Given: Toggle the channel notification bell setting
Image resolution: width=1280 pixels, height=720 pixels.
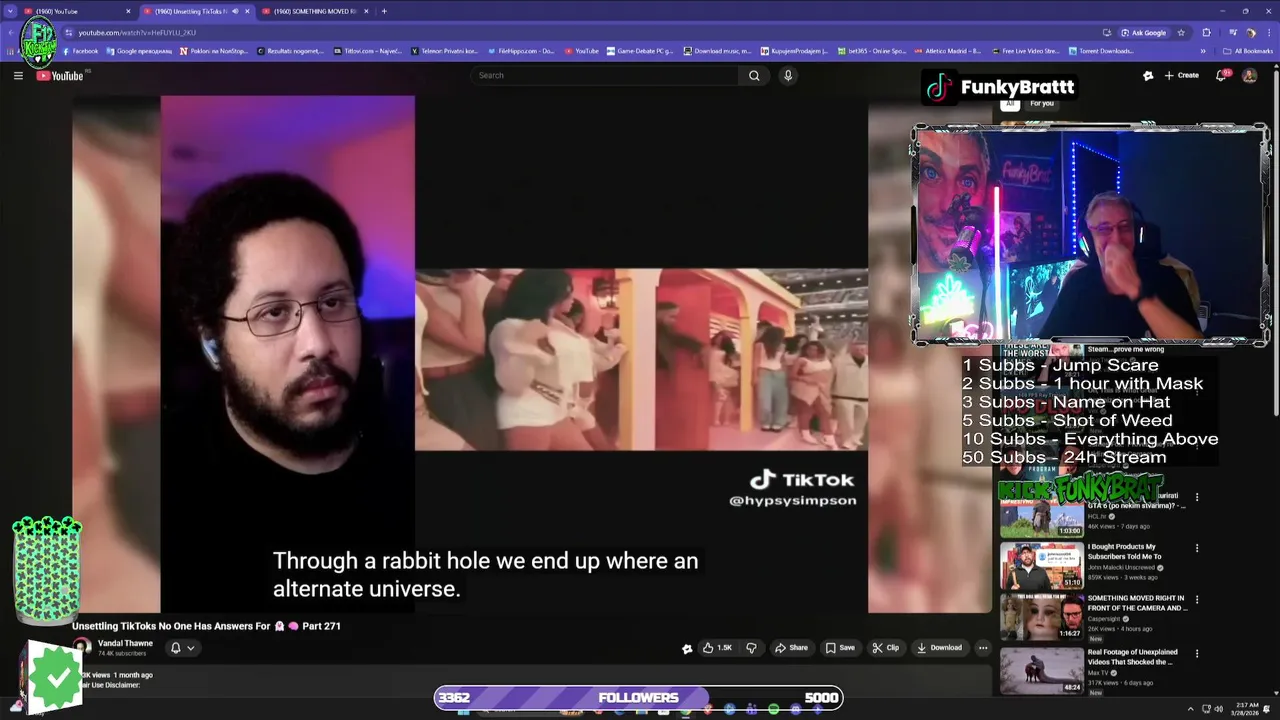Looking at the screenshot, I should [175, 648].
